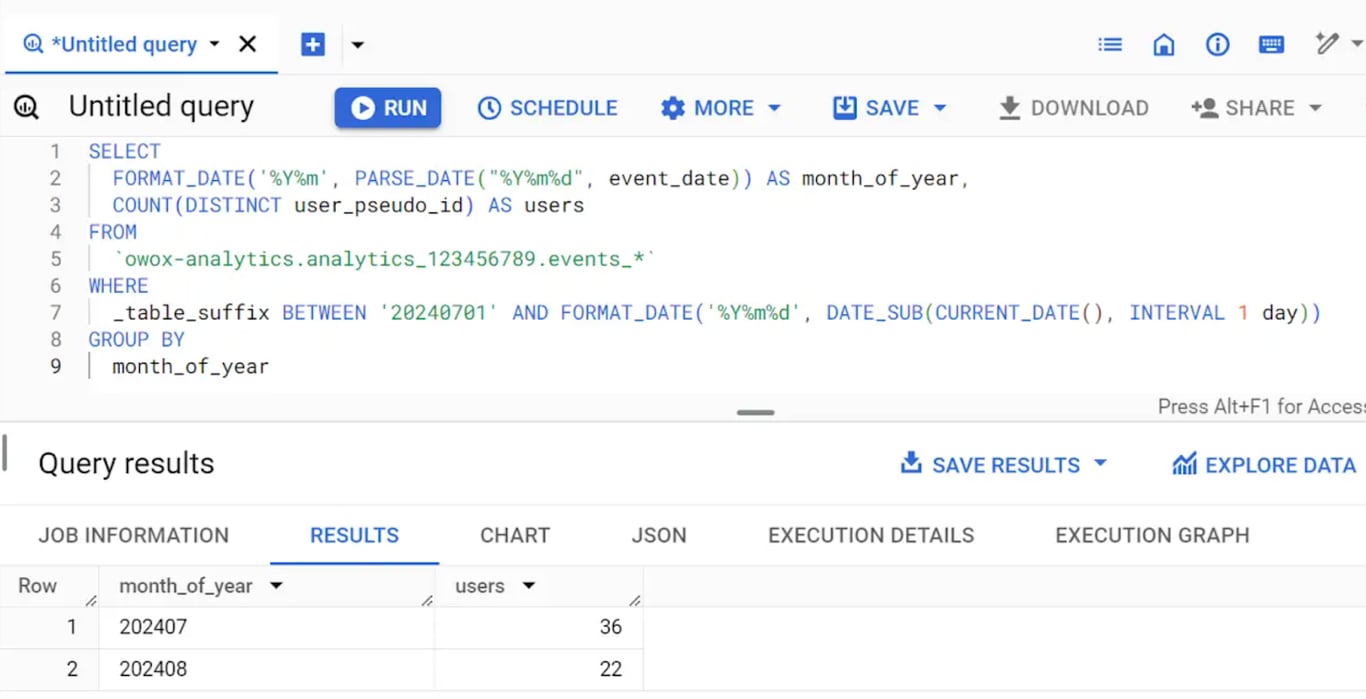The image size is (1366, 699).
Task: Open month_of_year column sort dropdown
Action: pos(276,586)
